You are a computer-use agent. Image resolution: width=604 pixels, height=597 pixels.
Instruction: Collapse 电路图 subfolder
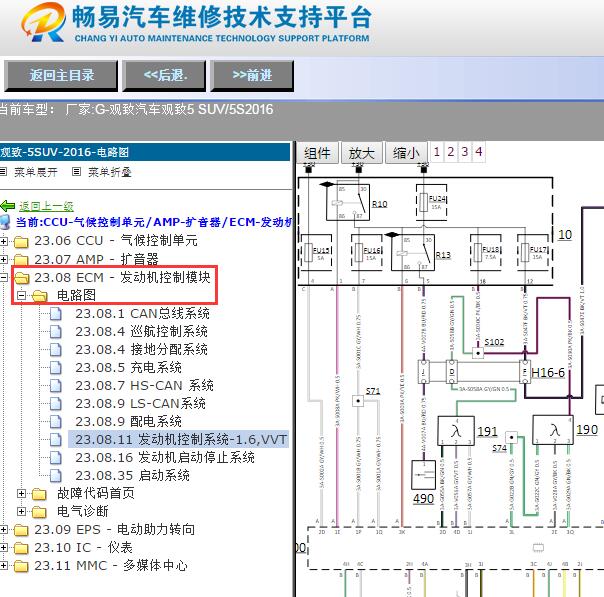22,295
